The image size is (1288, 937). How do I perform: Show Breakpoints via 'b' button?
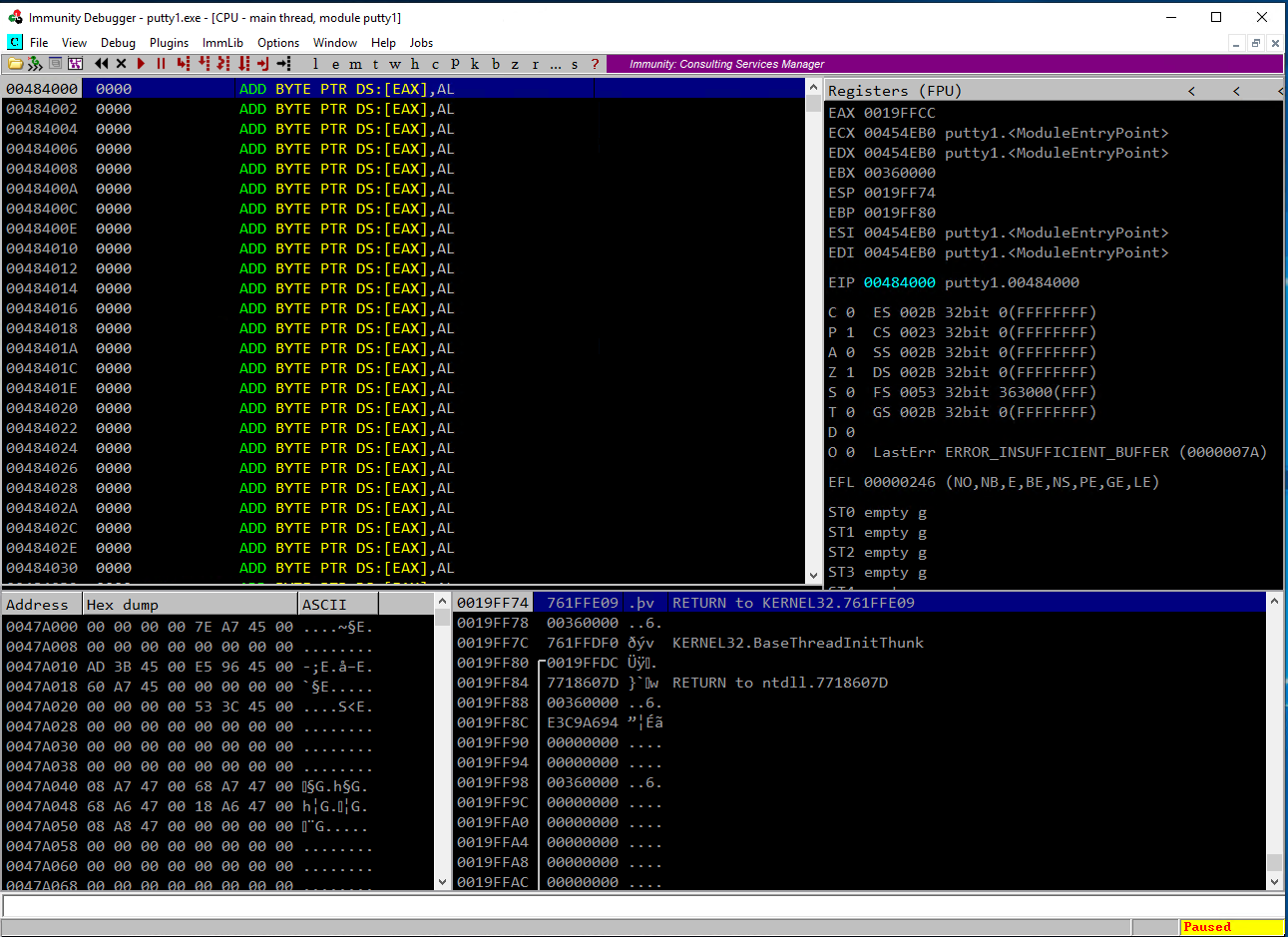(x=495, y=64)
